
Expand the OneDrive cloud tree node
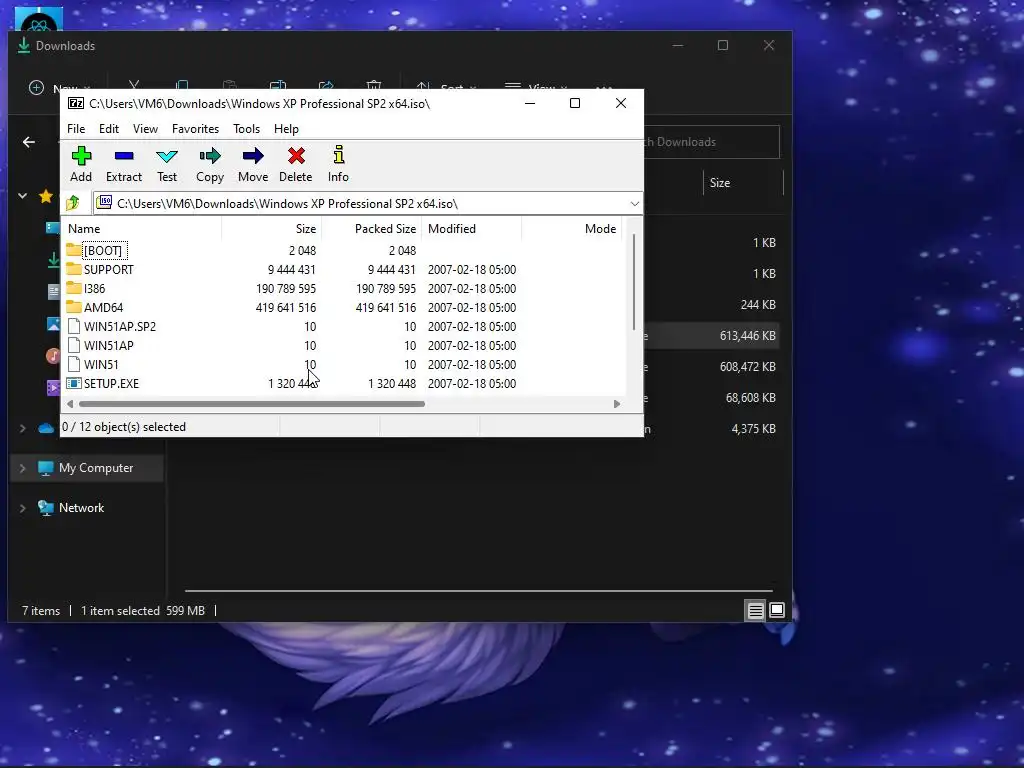[22, 428]
